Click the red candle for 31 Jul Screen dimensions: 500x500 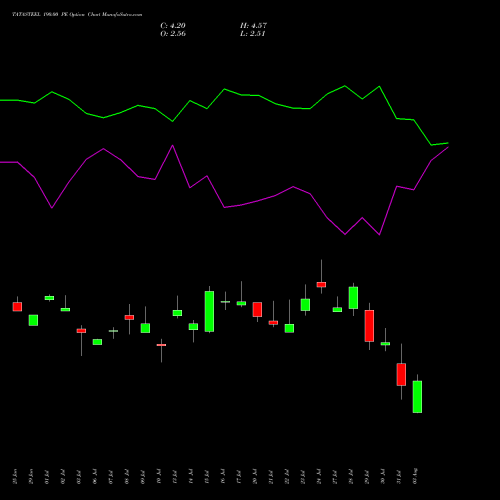point(401,374)
